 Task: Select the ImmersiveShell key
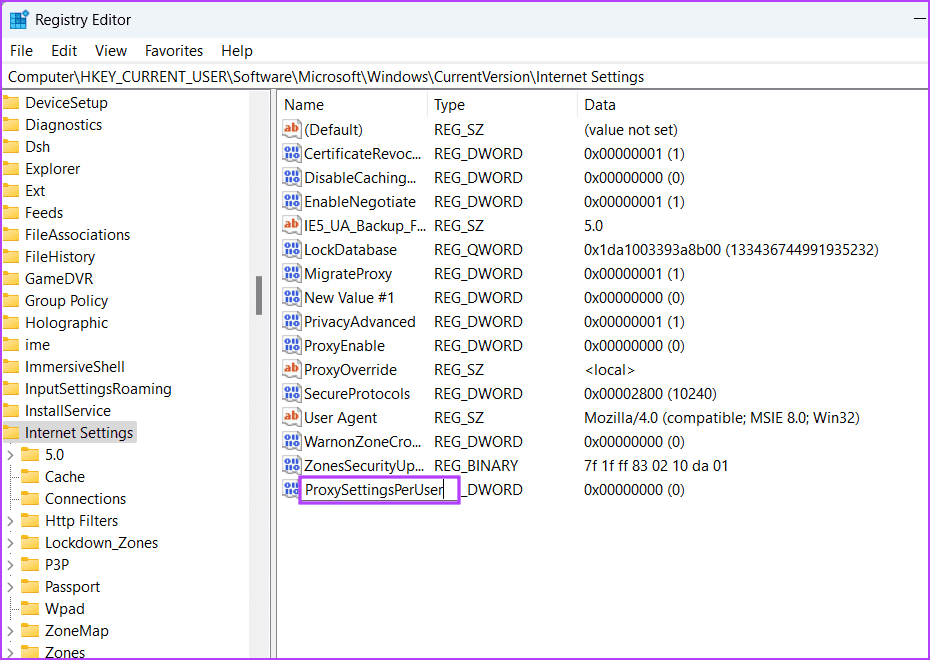75,367
